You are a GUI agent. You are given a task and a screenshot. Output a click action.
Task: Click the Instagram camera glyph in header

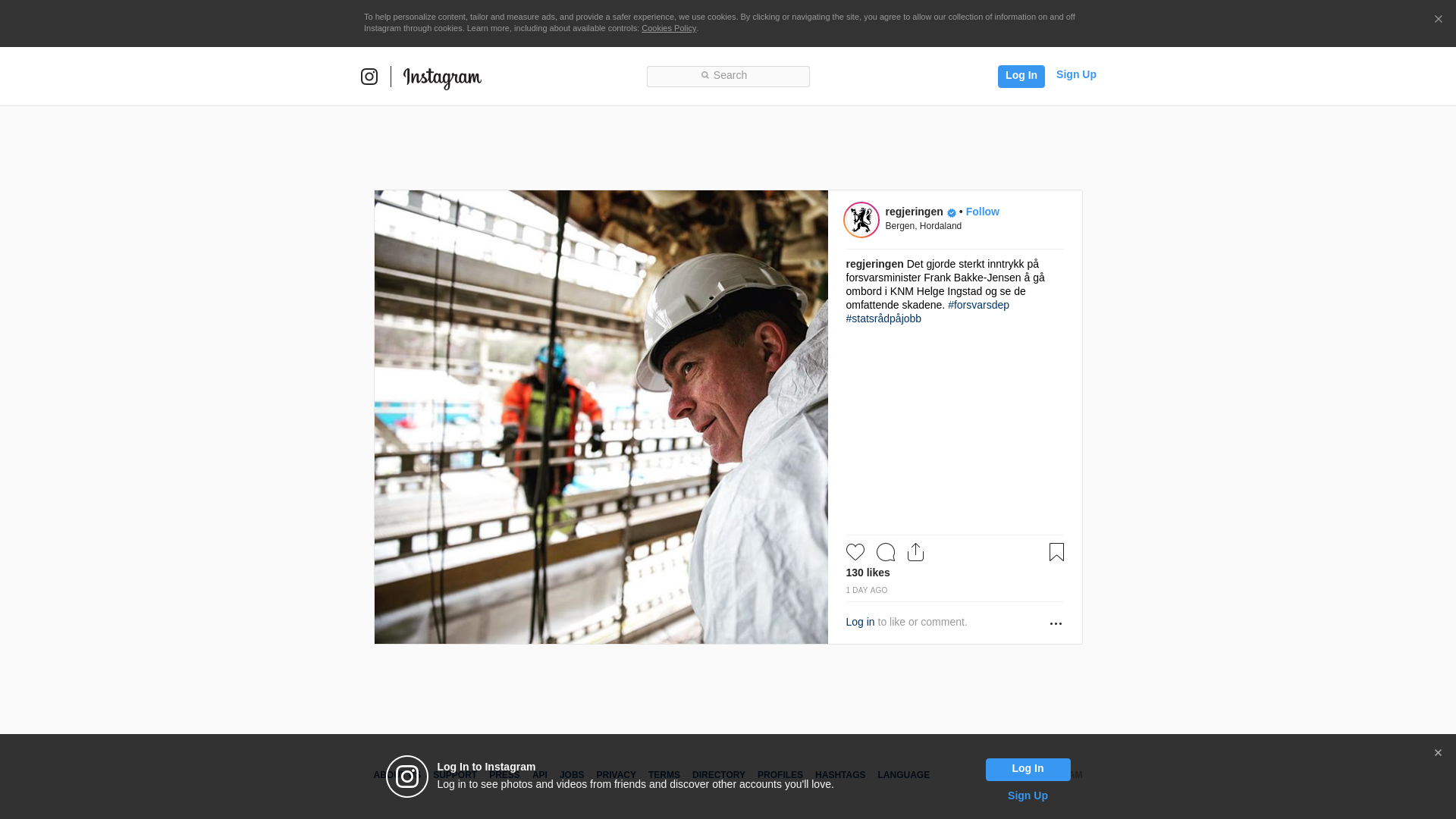click(369, 77)
